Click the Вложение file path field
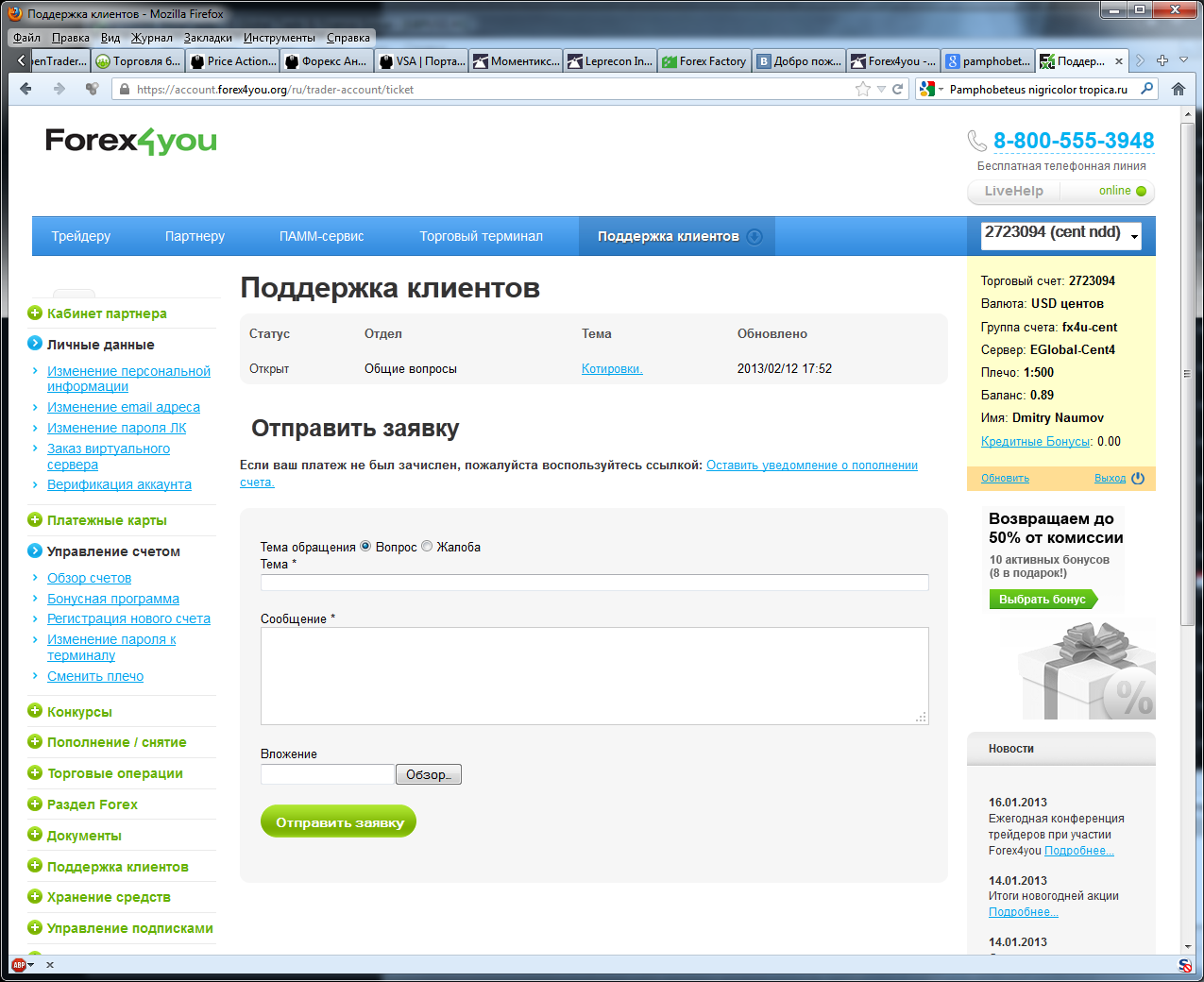1204x982 pixels. click(327, 774)
